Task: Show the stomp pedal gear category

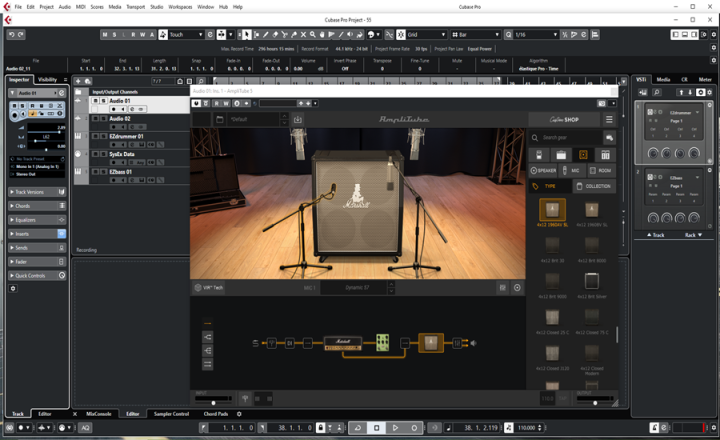Action: point(539,154)
